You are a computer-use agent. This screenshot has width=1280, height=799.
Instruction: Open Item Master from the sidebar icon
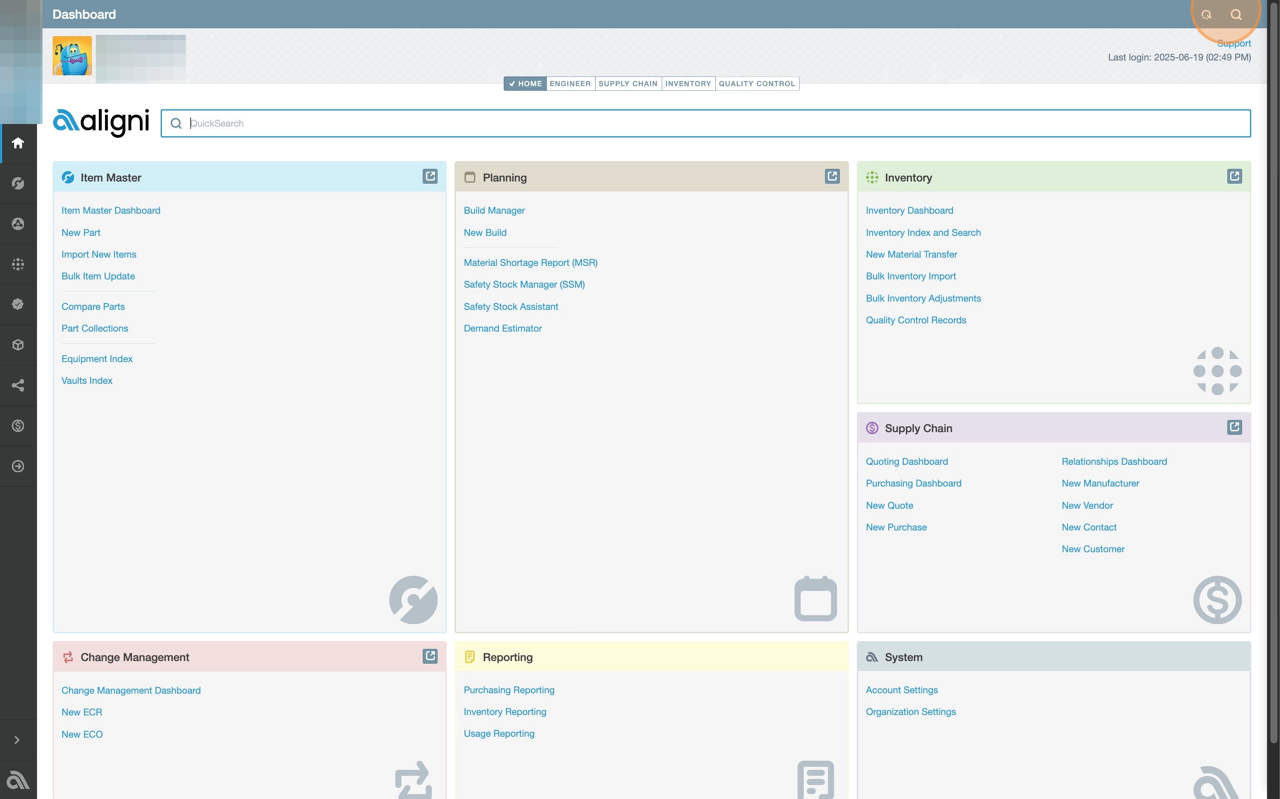pyautogui.click(x=18, y=183)
